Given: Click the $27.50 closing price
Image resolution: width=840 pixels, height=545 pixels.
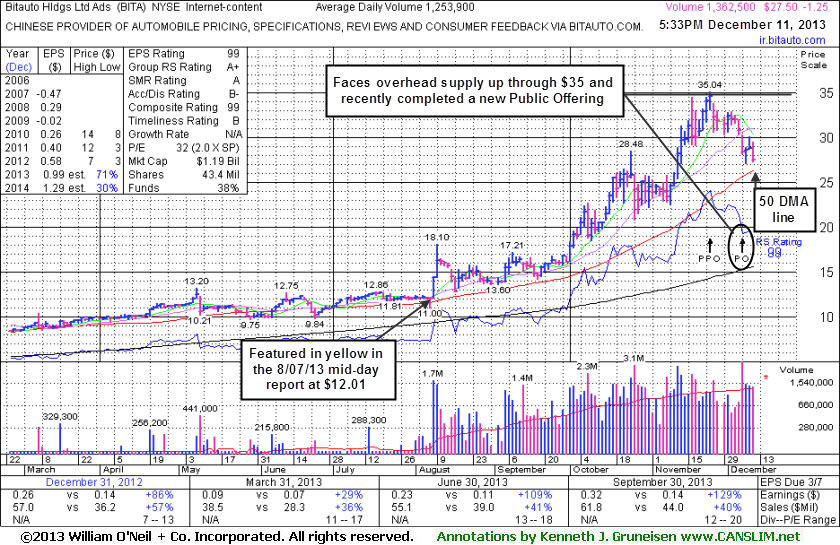Looking at the screenshot, I should (x=781, y=8).
